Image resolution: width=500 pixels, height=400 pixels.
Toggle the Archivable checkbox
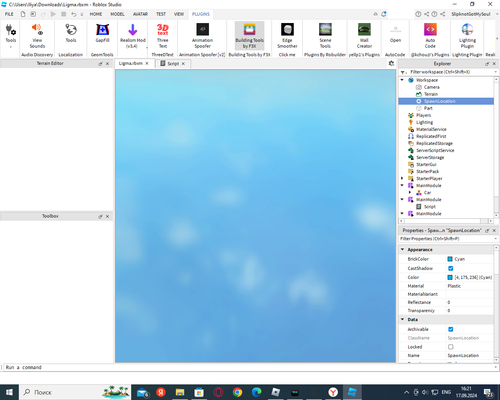pyautogui.click(x=451, y=329)
